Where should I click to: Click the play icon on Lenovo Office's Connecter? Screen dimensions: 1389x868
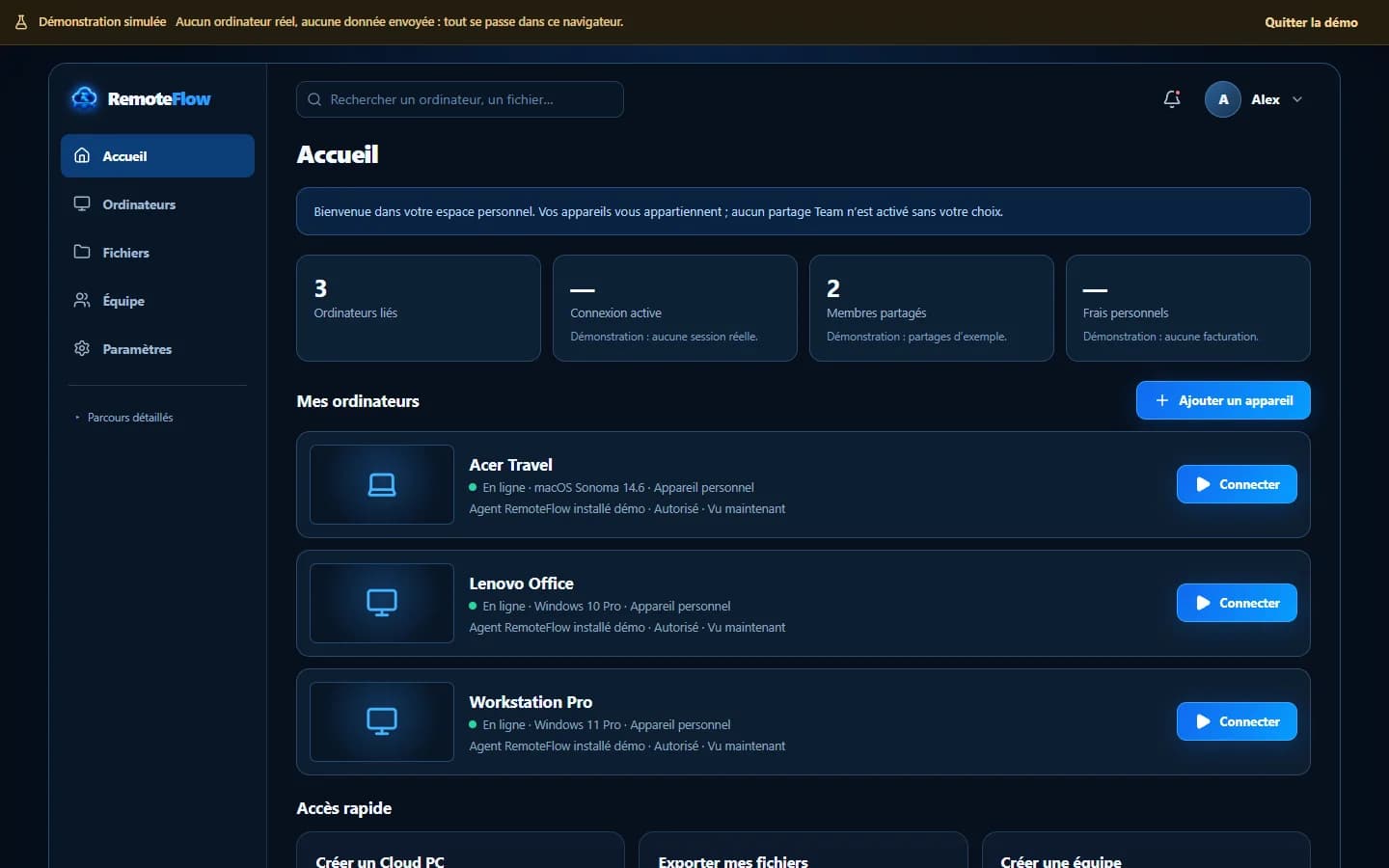coord(1203,603)
